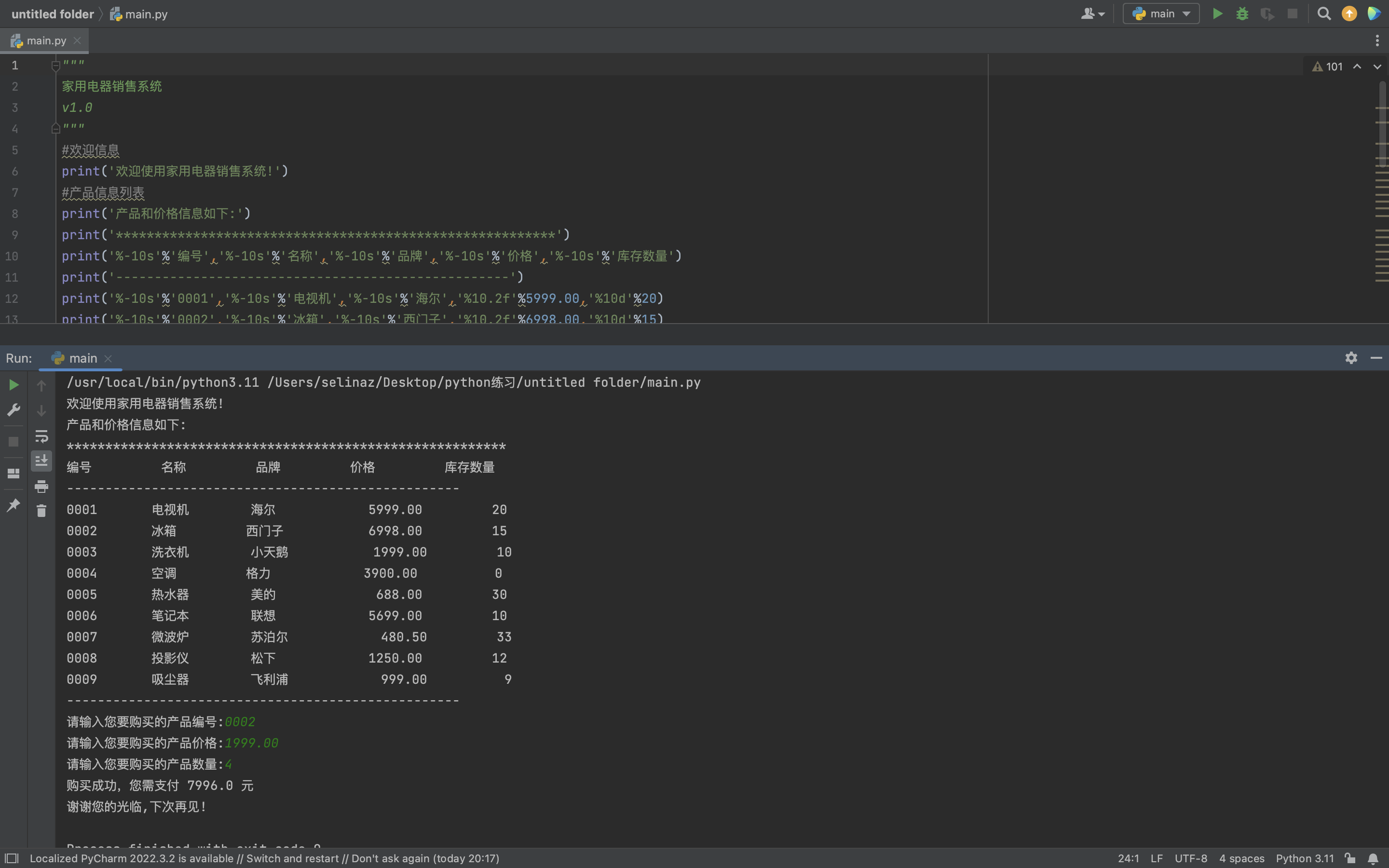Click the editor vertical scrollbar thumb

(1382, 123)
